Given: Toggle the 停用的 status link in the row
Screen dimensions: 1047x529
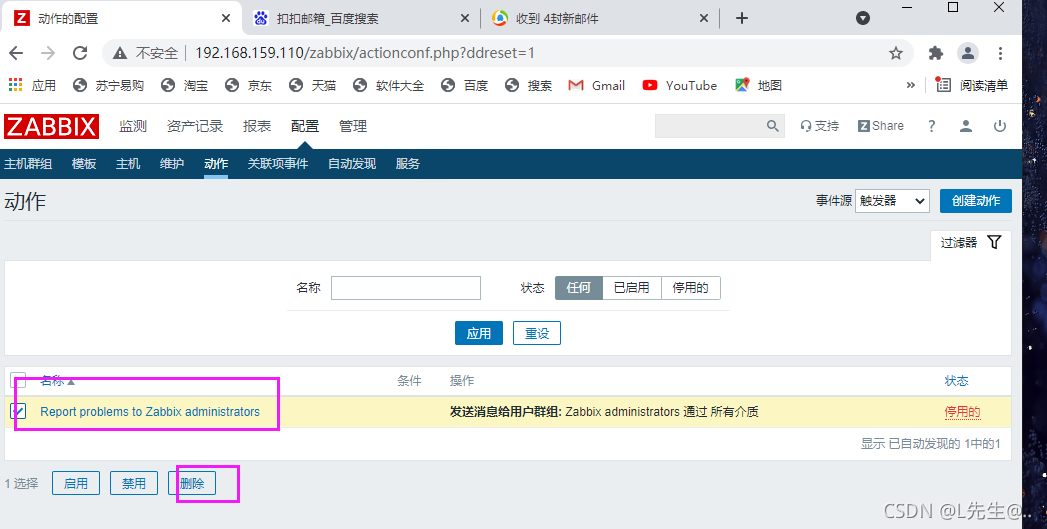Looking at the screenshot, I should (x=962, y=412).
